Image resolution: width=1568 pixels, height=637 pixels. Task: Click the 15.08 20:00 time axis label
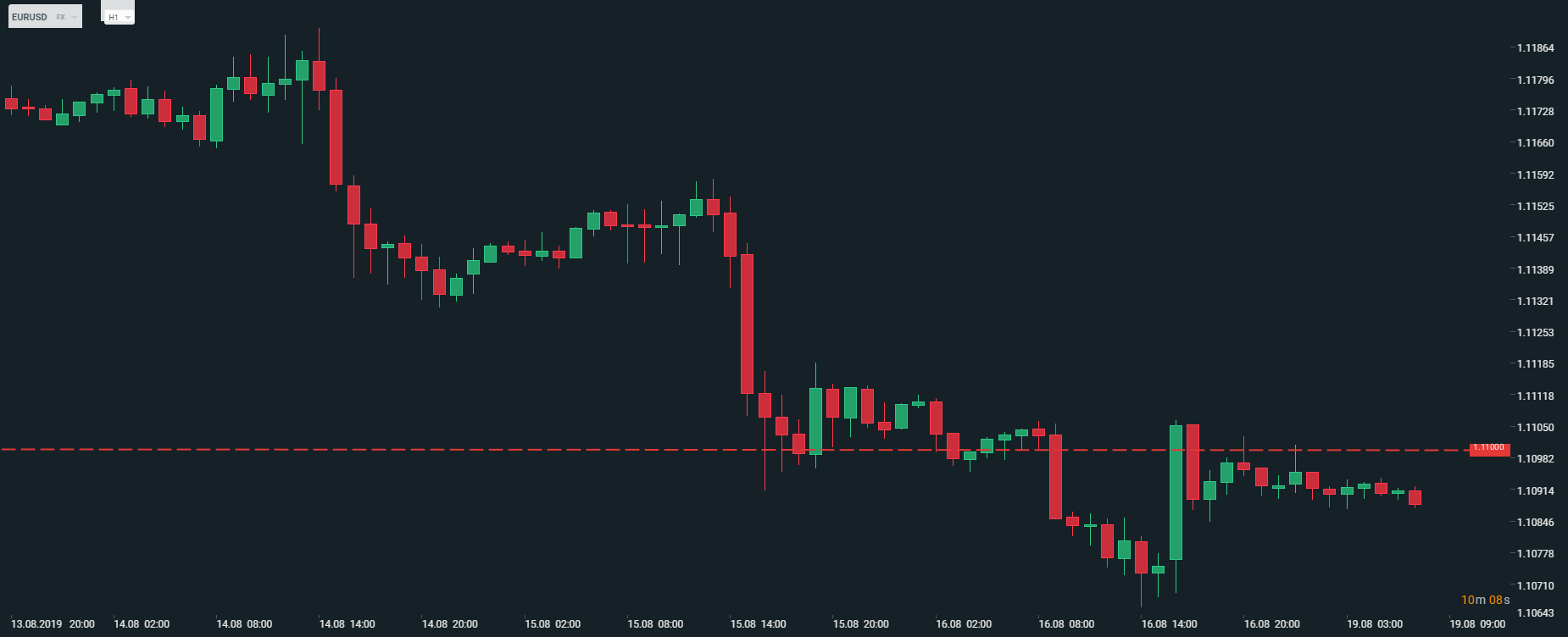pos(860,624)
